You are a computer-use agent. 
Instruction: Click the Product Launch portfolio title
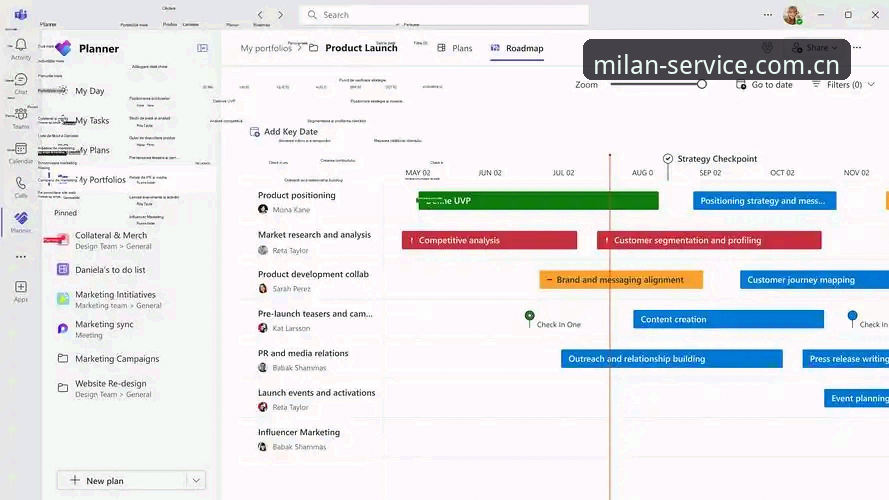(361, 48)
